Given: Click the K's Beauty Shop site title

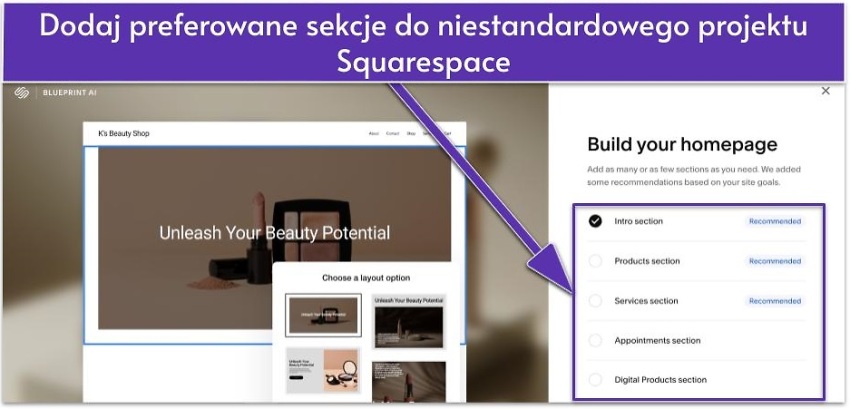Looking at the screenshot, I should pyautogui.click(x=124, y=133).
